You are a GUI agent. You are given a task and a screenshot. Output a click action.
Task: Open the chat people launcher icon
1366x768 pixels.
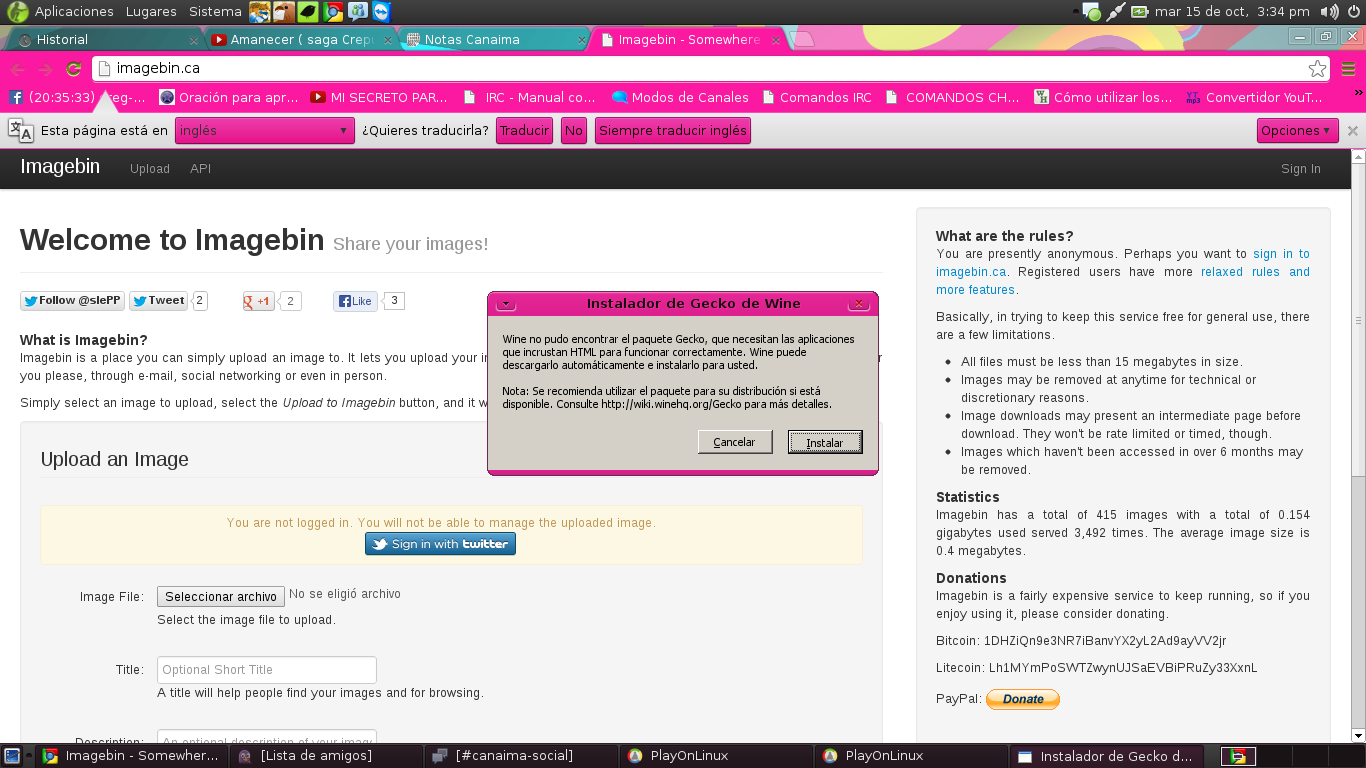[x=357, y=12]
